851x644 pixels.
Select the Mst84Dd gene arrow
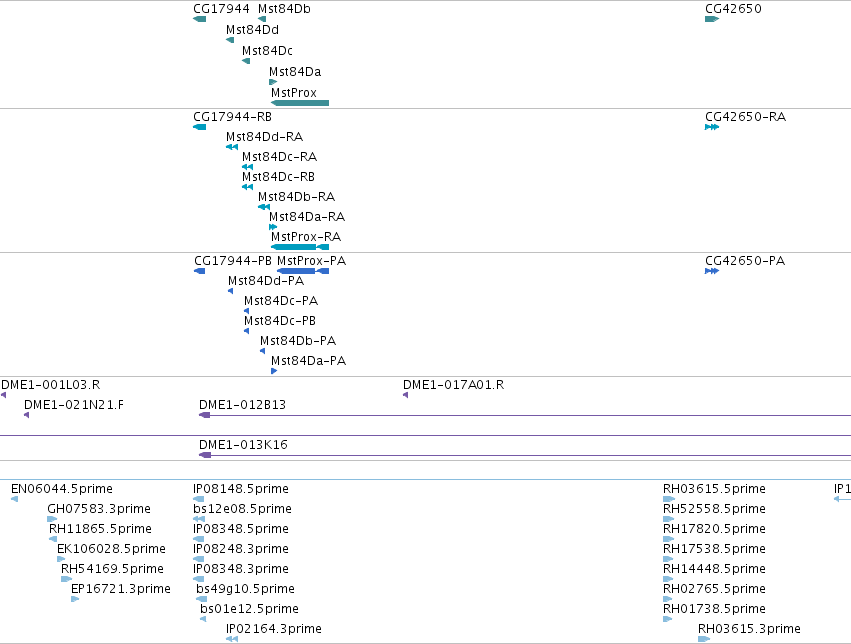pyautogui.click(x=230, y=40)
